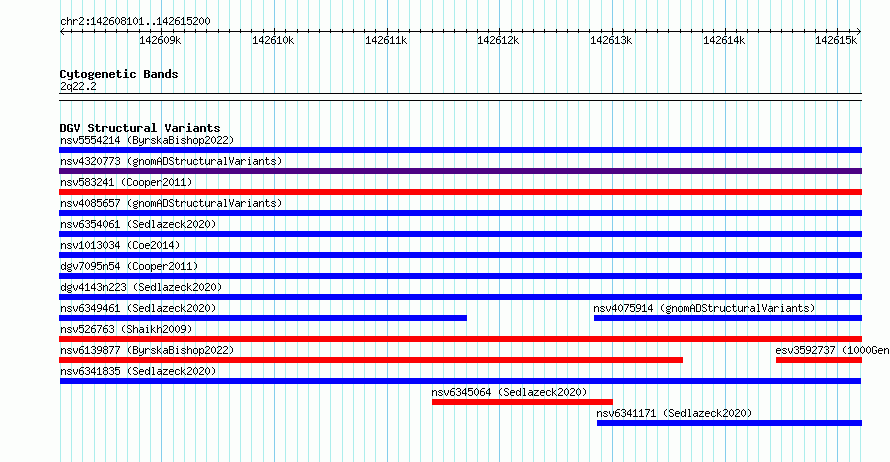Open nsv583241 (Cooper2011) variant label
The width and height of the screenshot is (890, 462).
[126, 182]
